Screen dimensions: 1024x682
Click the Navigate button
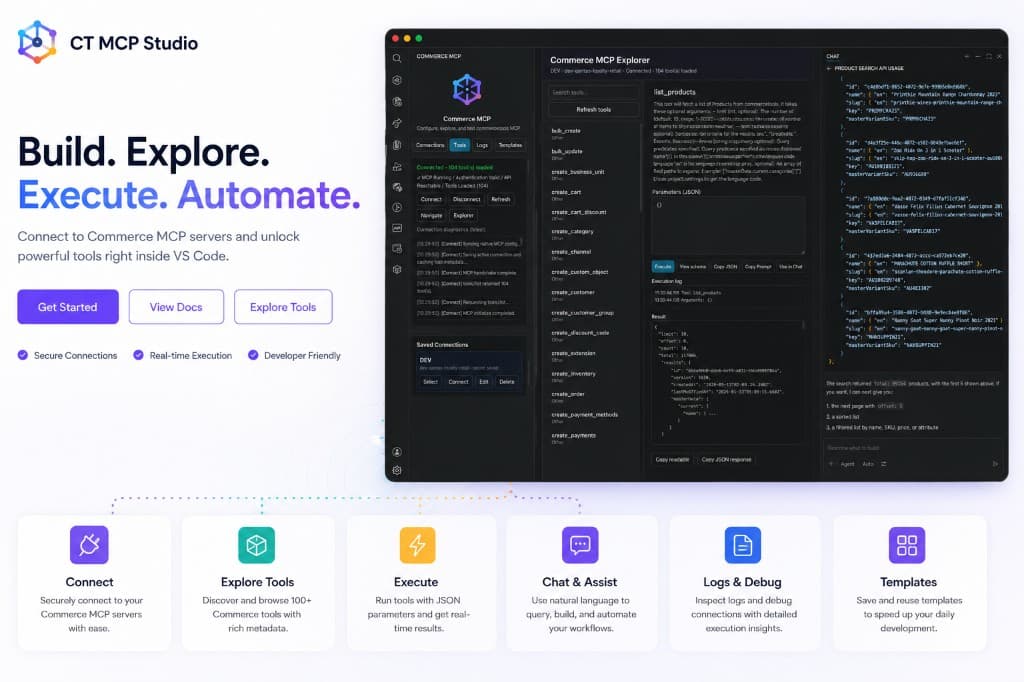[x=431, y=216]
